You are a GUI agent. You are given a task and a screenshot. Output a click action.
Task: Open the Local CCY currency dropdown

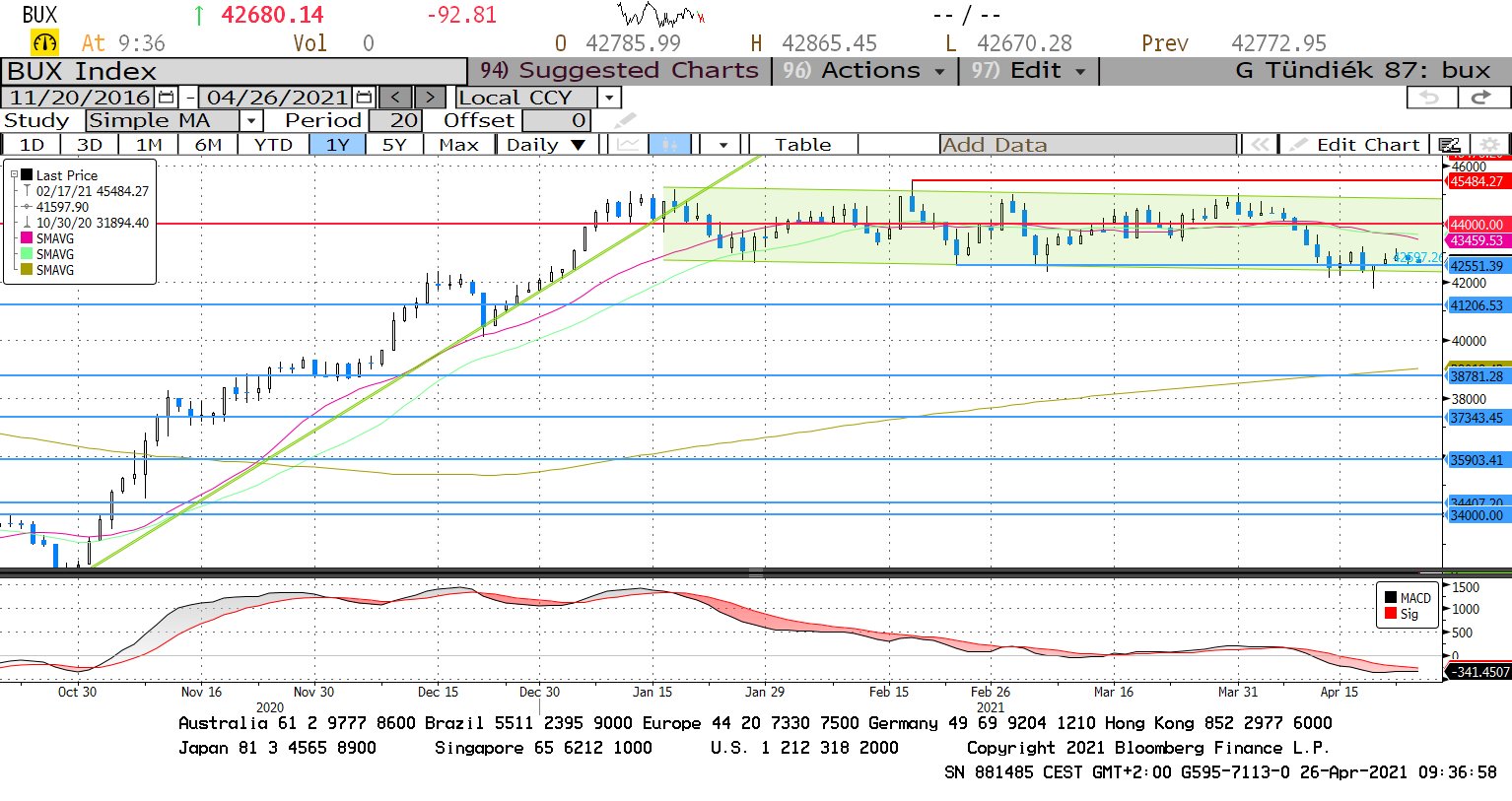(609, 98)
